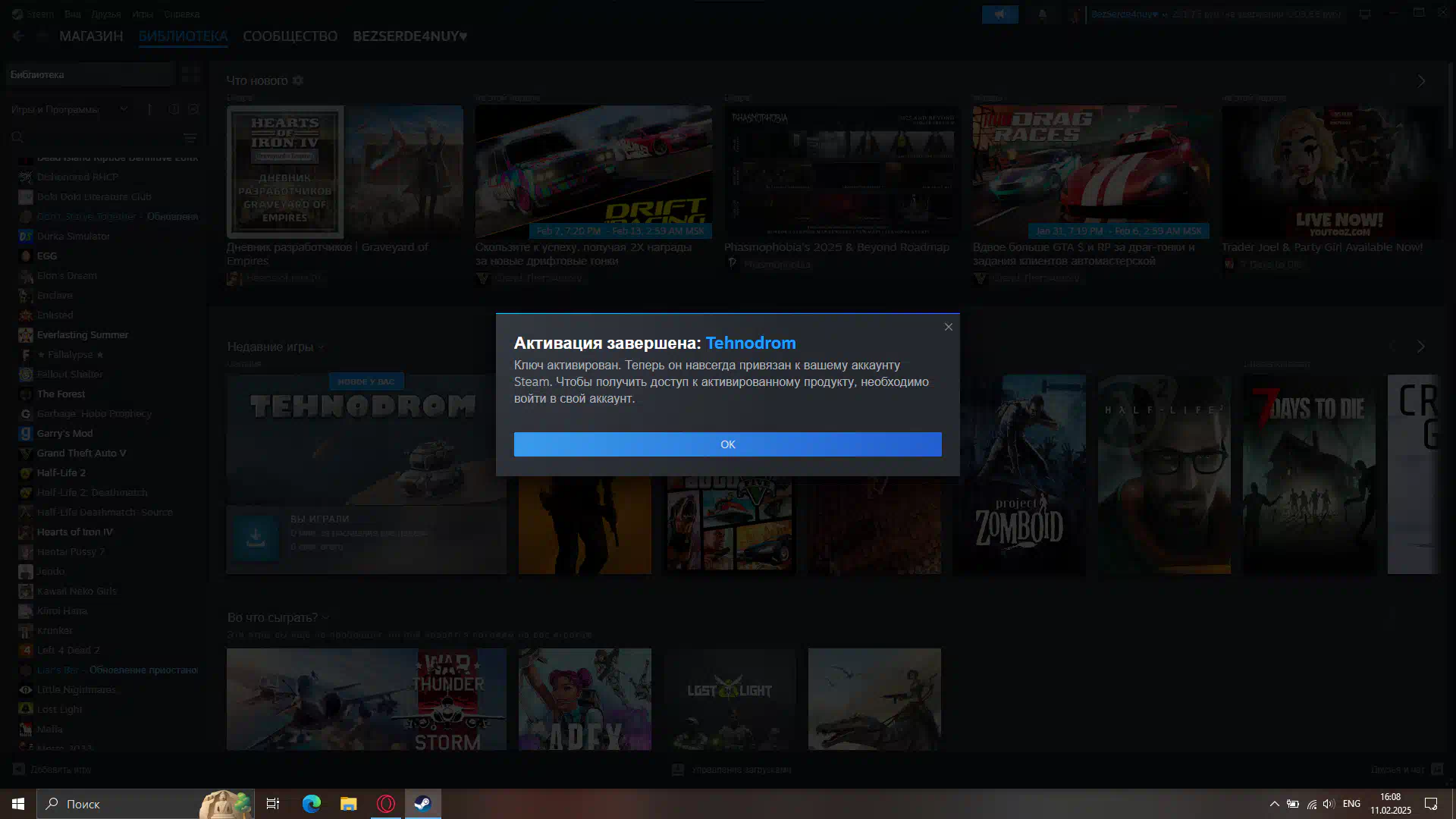Open the announcements megaphone button
1456x819 pixels.
pyautogui.click(x=999, y=14)
